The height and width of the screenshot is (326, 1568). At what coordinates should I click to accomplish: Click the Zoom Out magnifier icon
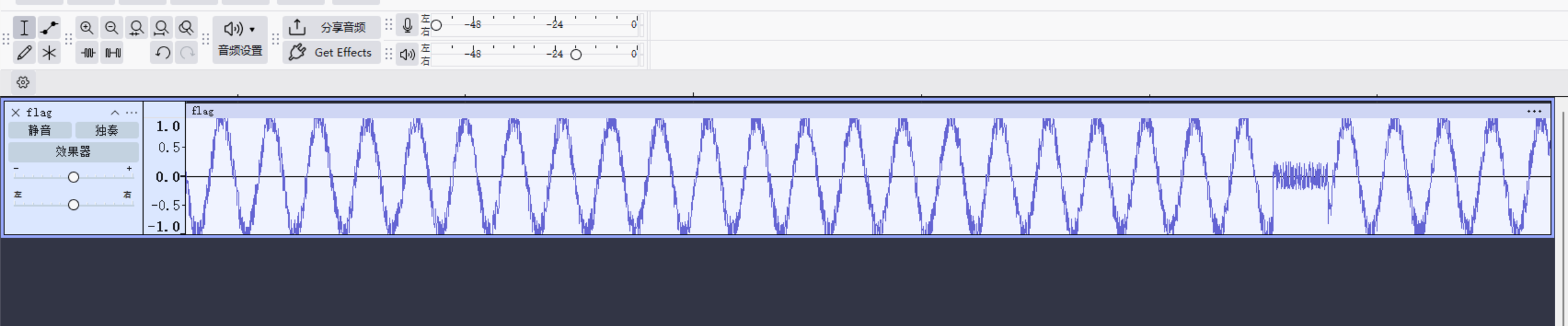[111, 28]
